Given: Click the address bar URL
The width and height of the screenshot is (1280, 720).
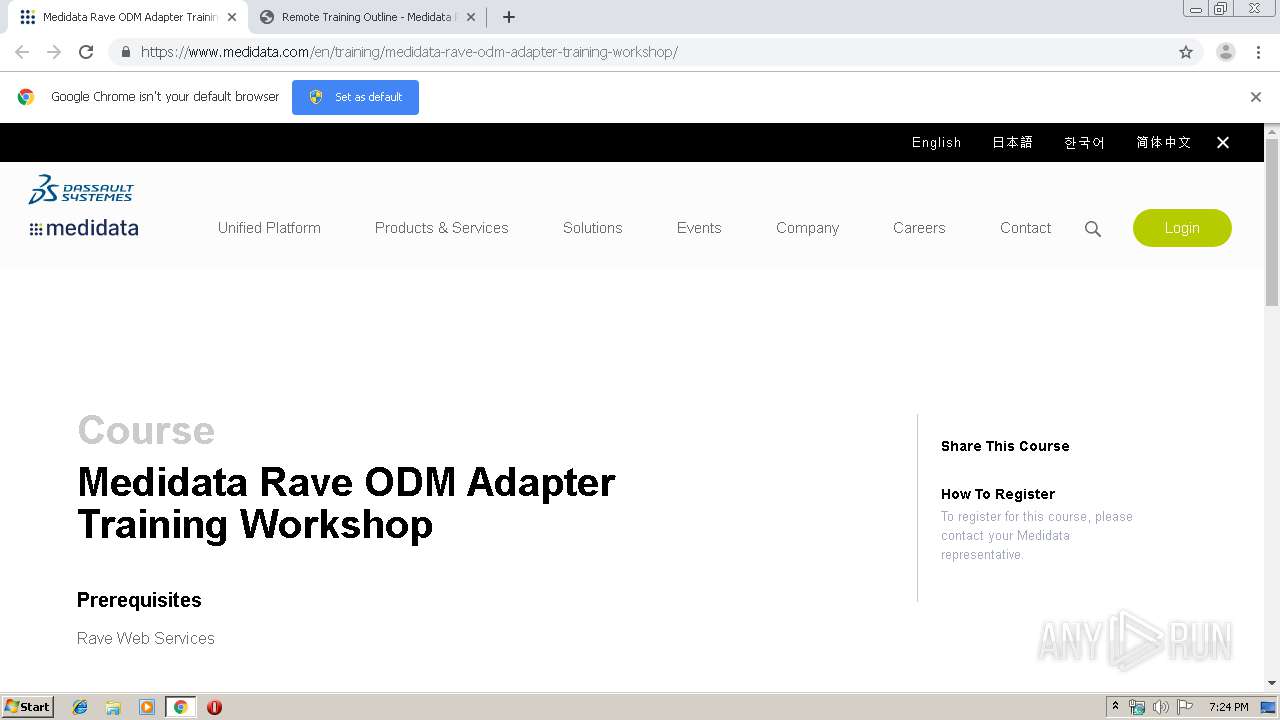Looking at the screenshot, I should (x=409, y=52).
